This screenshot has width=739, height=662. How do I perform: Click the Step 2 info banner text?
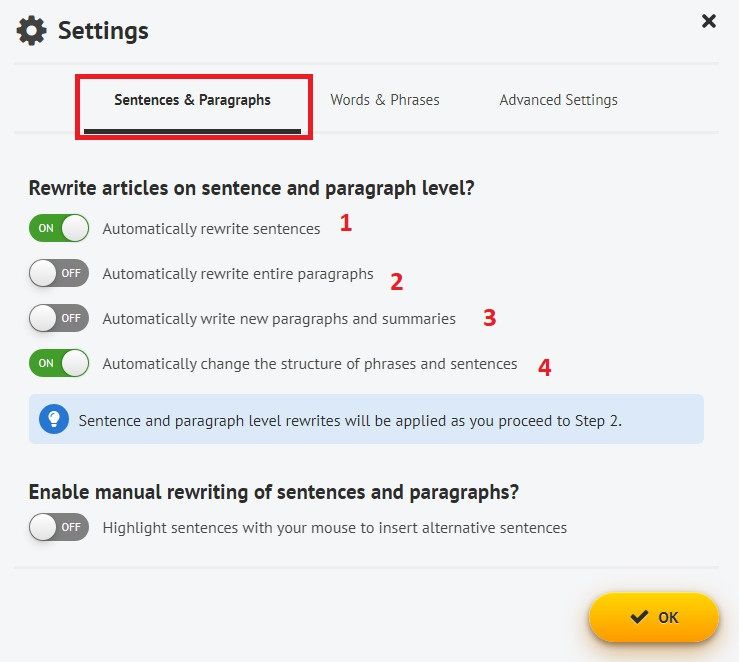[x=350, y=420]
